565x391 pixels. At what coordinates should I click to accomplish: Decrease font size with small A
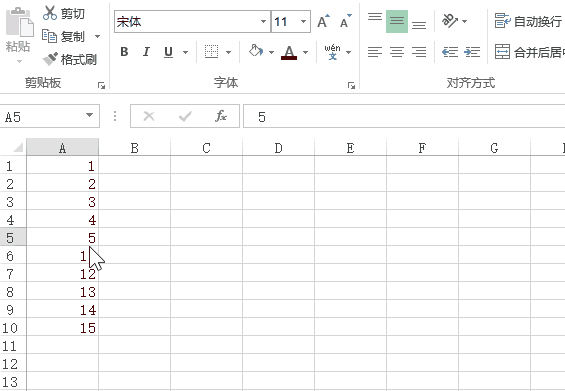346,21
